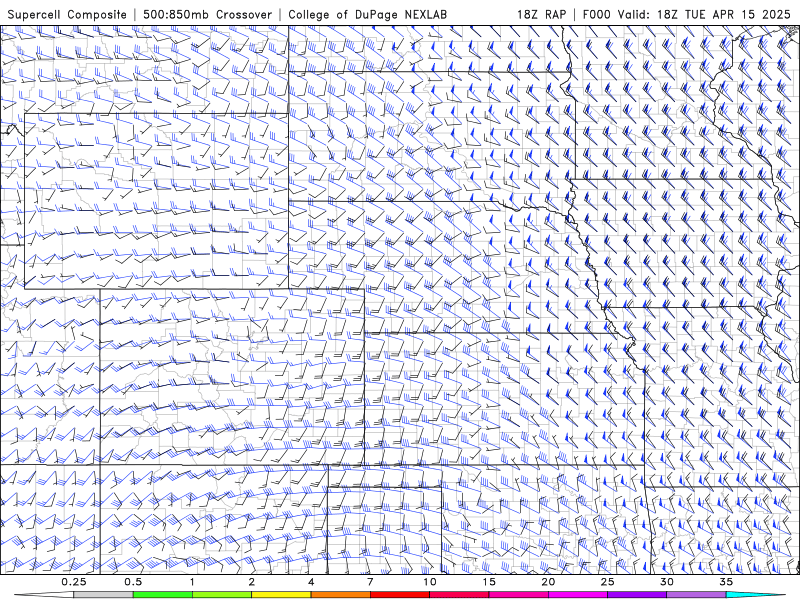Image resolution: width=800 pixels, height=600 pixels.
Task: Click the "7" legend value
Action: 370,582
